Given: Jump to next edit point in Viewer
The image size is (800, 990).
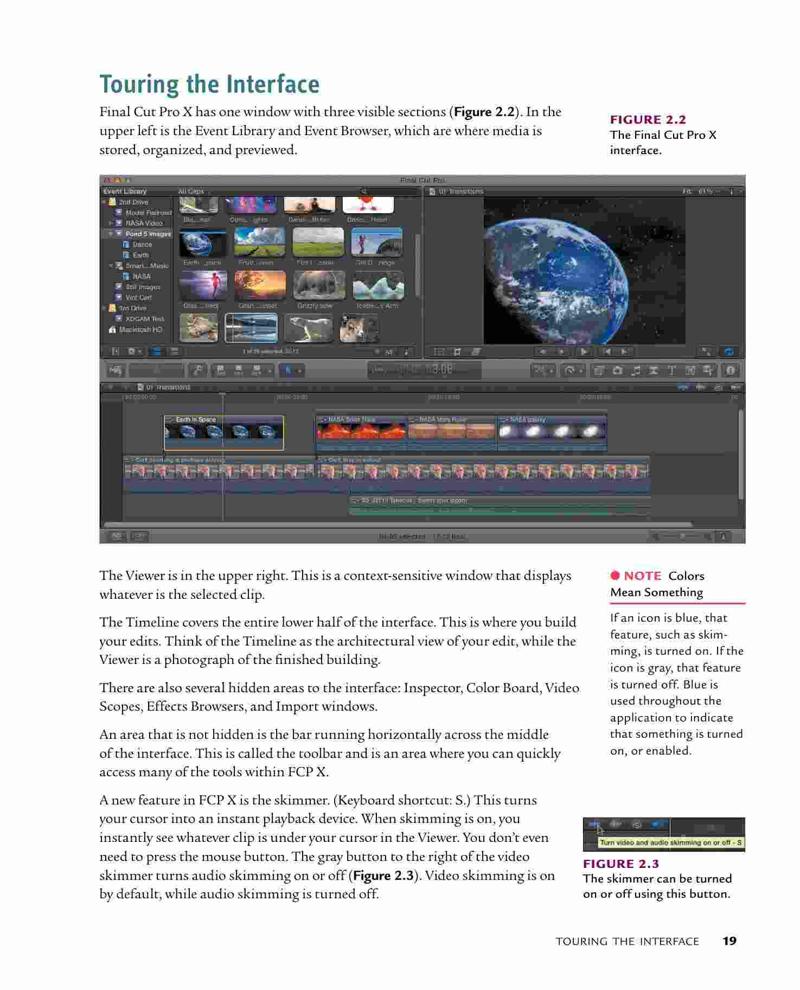Looking at the screenshot, I should pyautogui.click(x=624, y=352).
